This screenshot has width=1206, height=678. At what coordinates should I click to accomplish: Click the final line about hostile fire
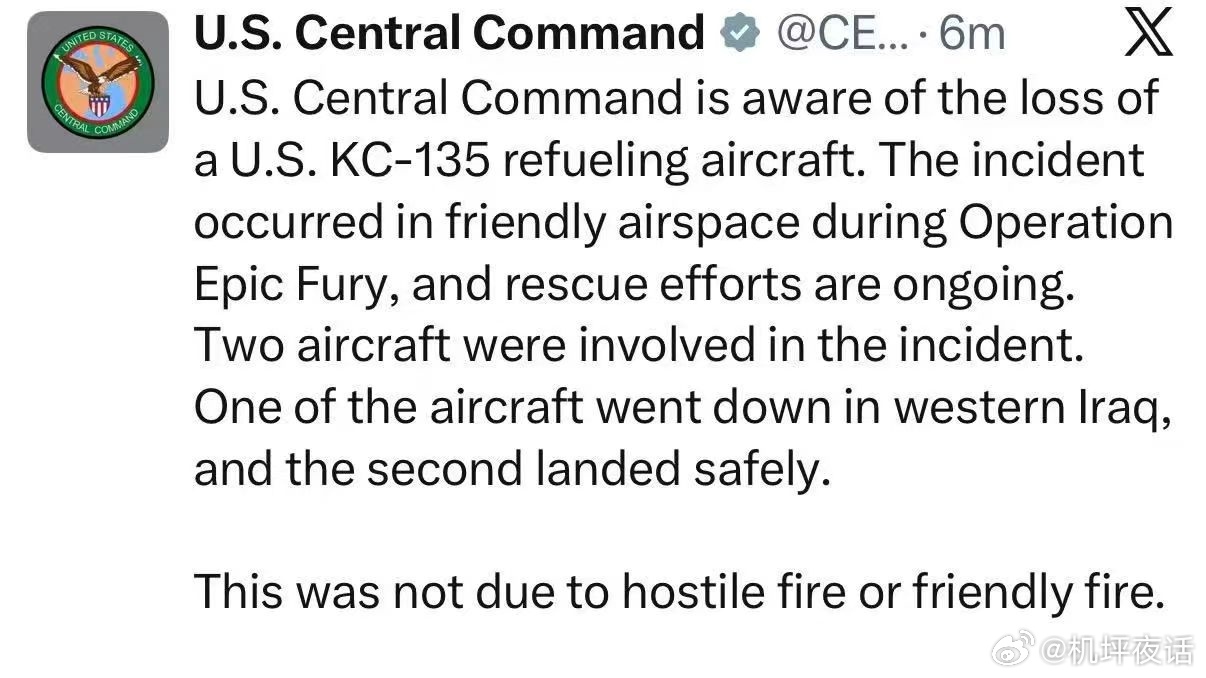tap(679, 593)
